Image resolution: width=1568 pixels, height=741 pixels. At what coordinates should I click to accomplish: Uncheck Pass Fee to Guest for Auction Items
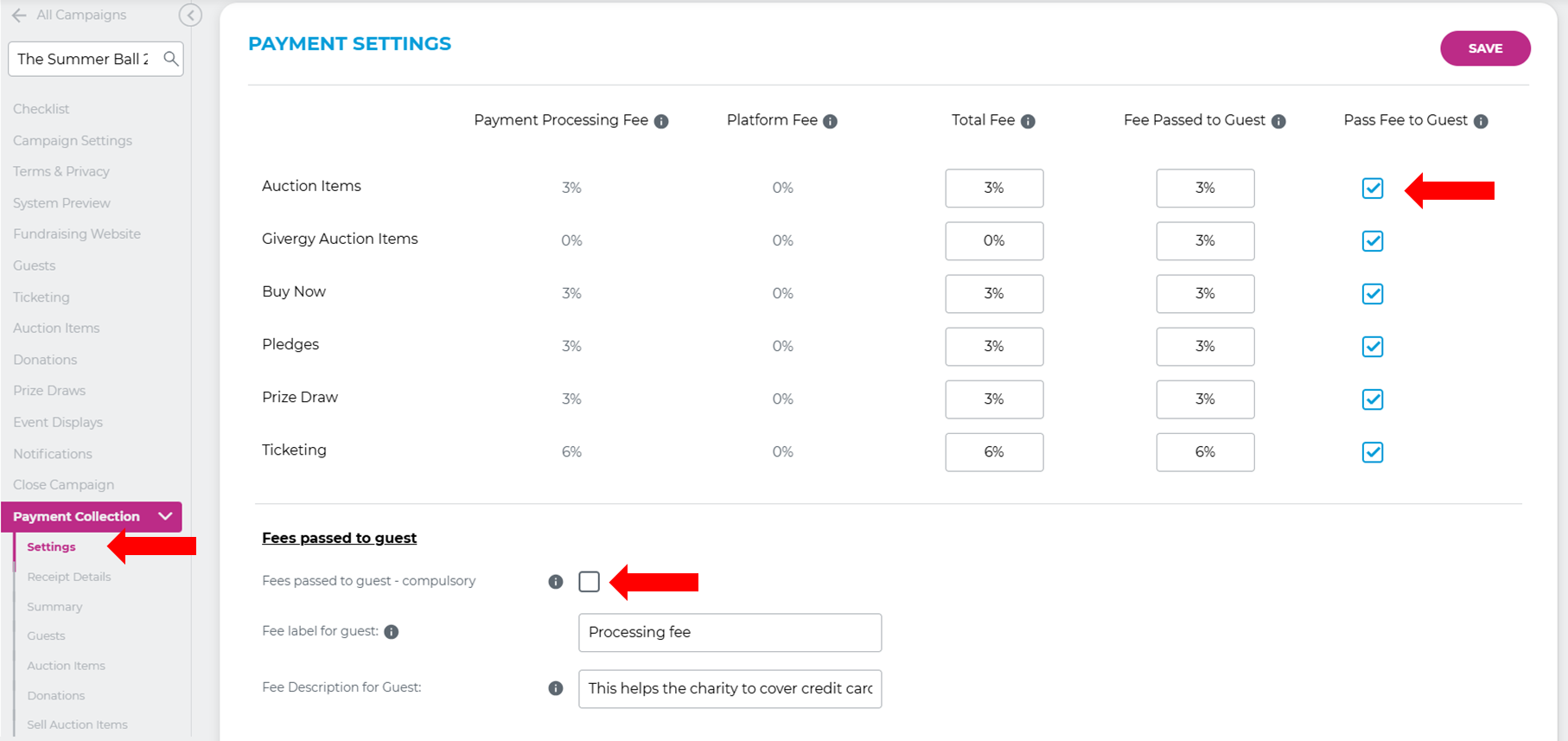point(1372,188)
